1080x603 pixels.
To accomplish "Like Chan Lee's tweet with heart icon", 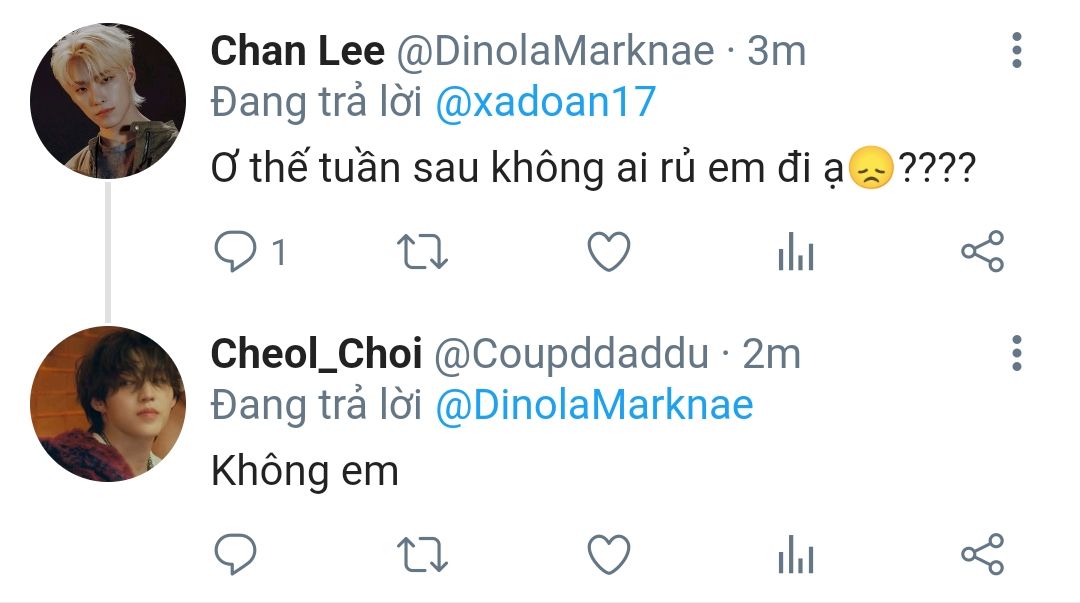I will coord(609,252).
